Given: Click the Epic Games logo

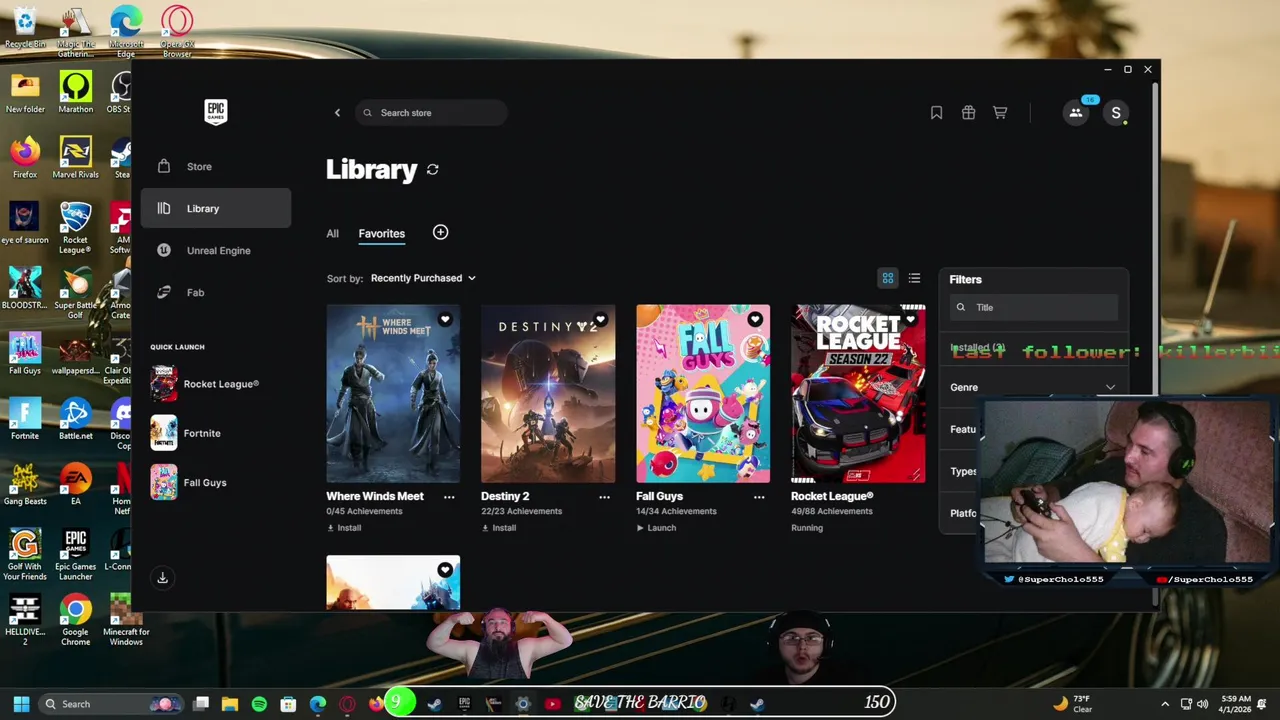Looking at the screenshot, I should click(216, 112).
